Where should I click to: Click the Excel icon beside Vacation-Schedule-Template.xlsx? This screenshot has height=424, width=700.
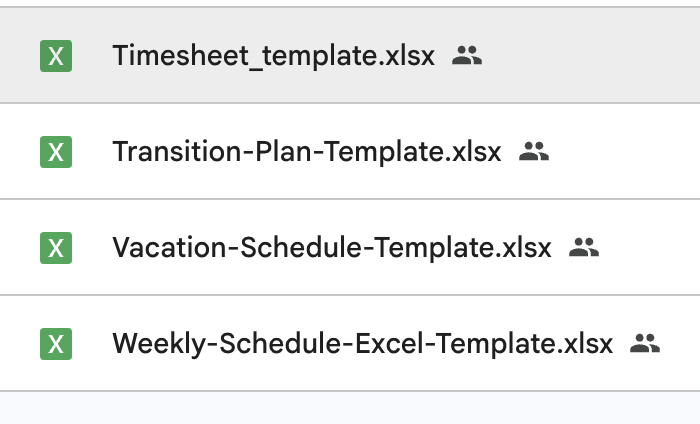[x=56, y=248]
